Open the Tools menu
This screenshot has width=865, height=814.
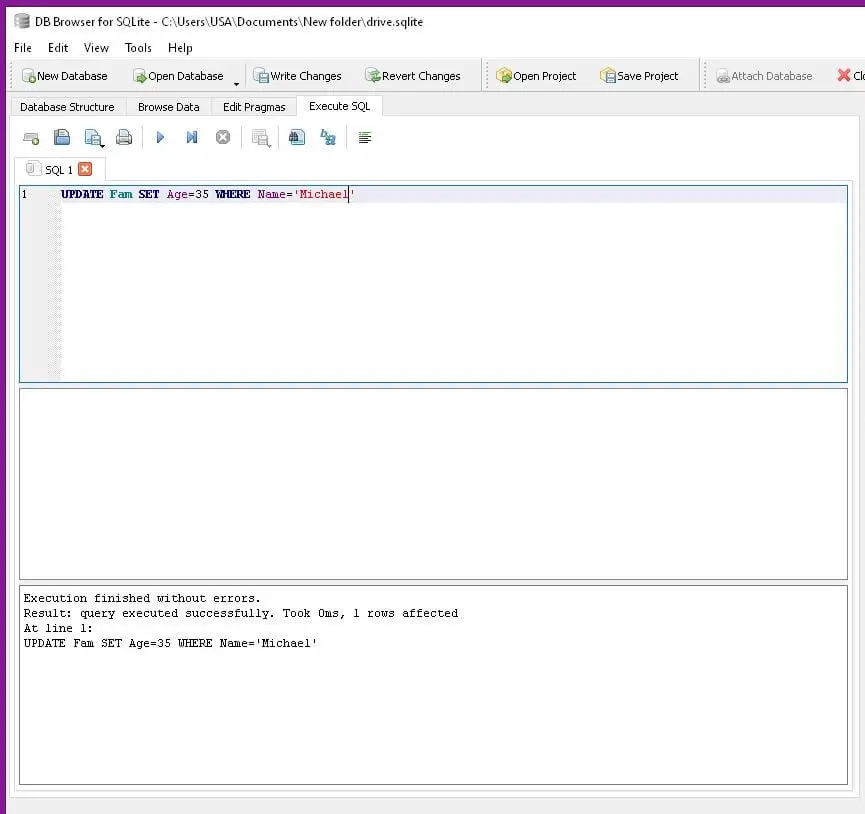point(138,48)
